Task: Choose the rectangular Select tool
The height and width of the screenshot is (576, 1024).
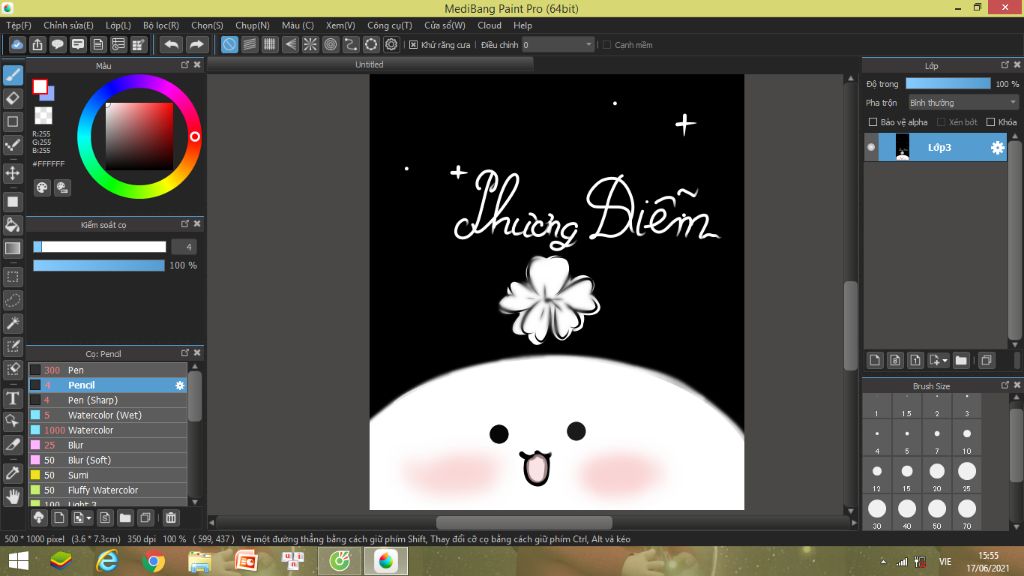Action: tap(12, 277)
